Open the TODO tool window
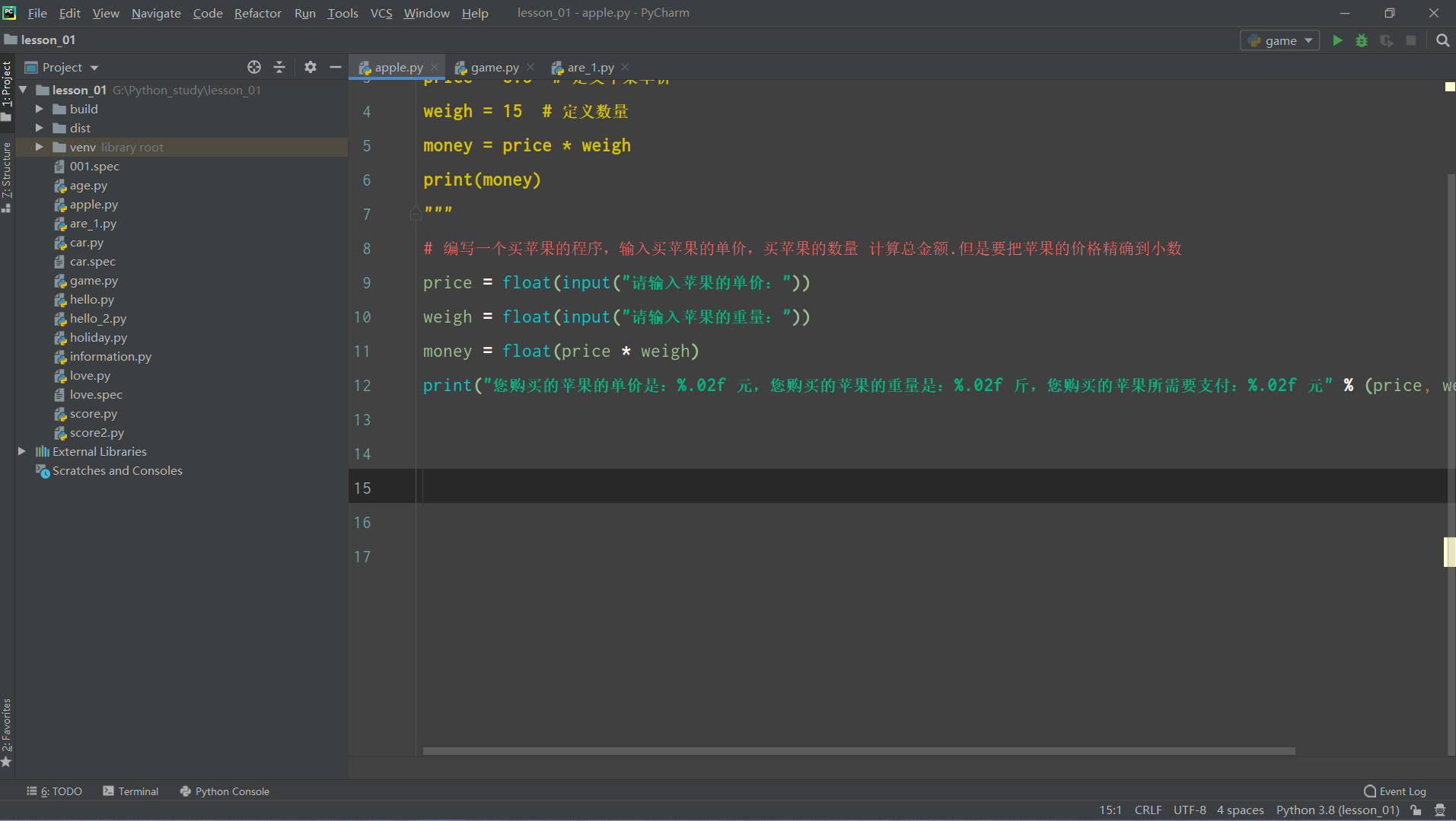Screen dimensions: 1456x821 (x=54, y=791)
